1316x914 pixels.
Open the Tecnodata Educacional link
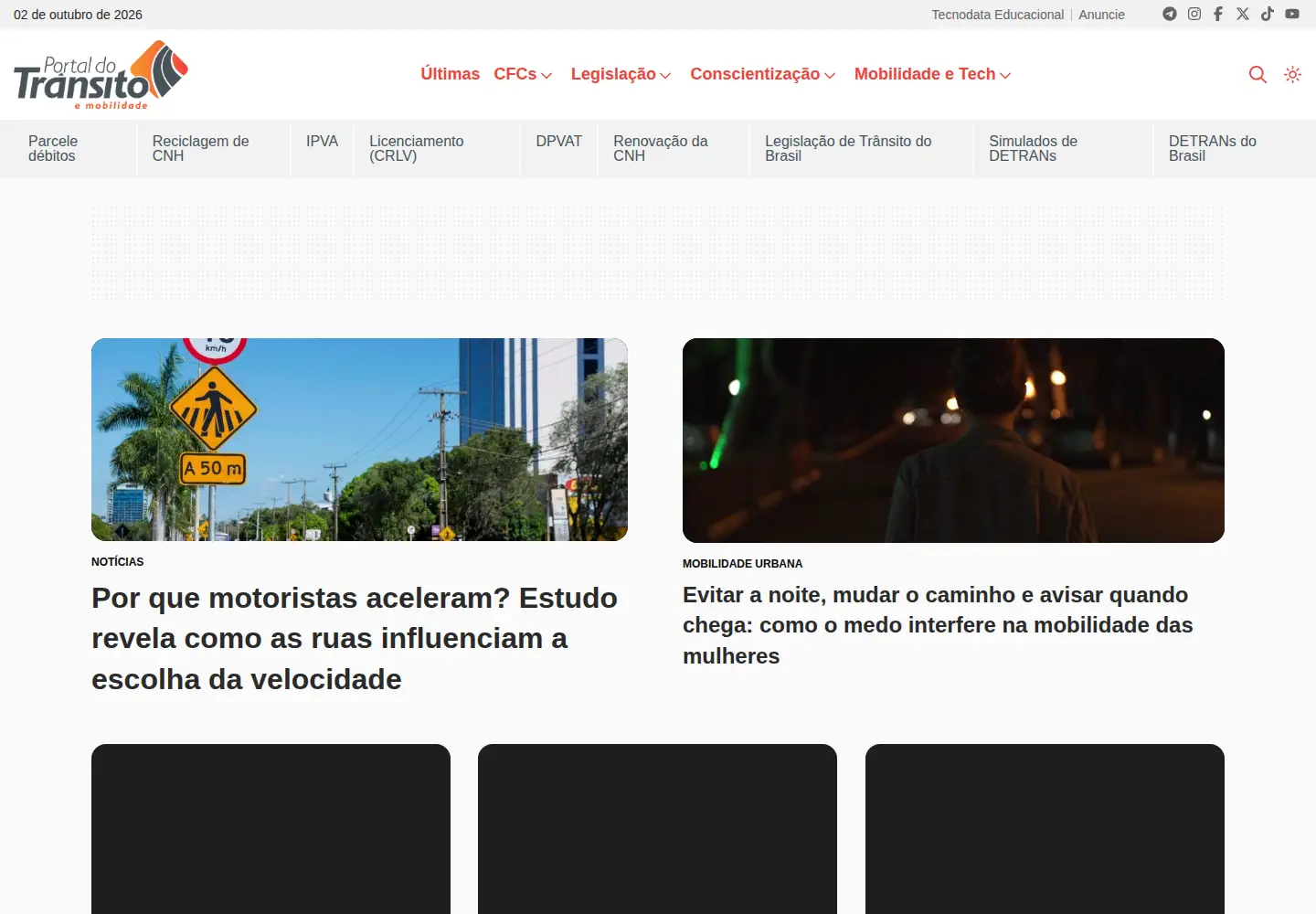click(x=997, y=15)
